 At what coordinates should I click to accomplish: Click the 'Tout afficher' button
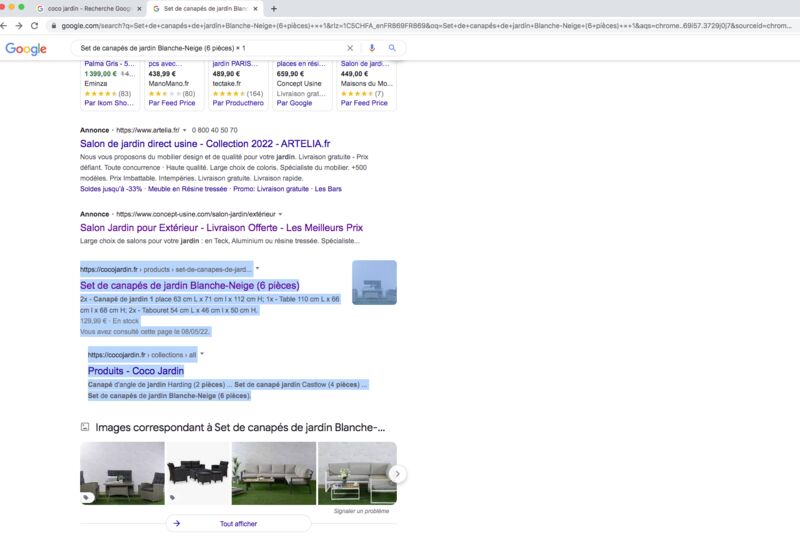238,524
